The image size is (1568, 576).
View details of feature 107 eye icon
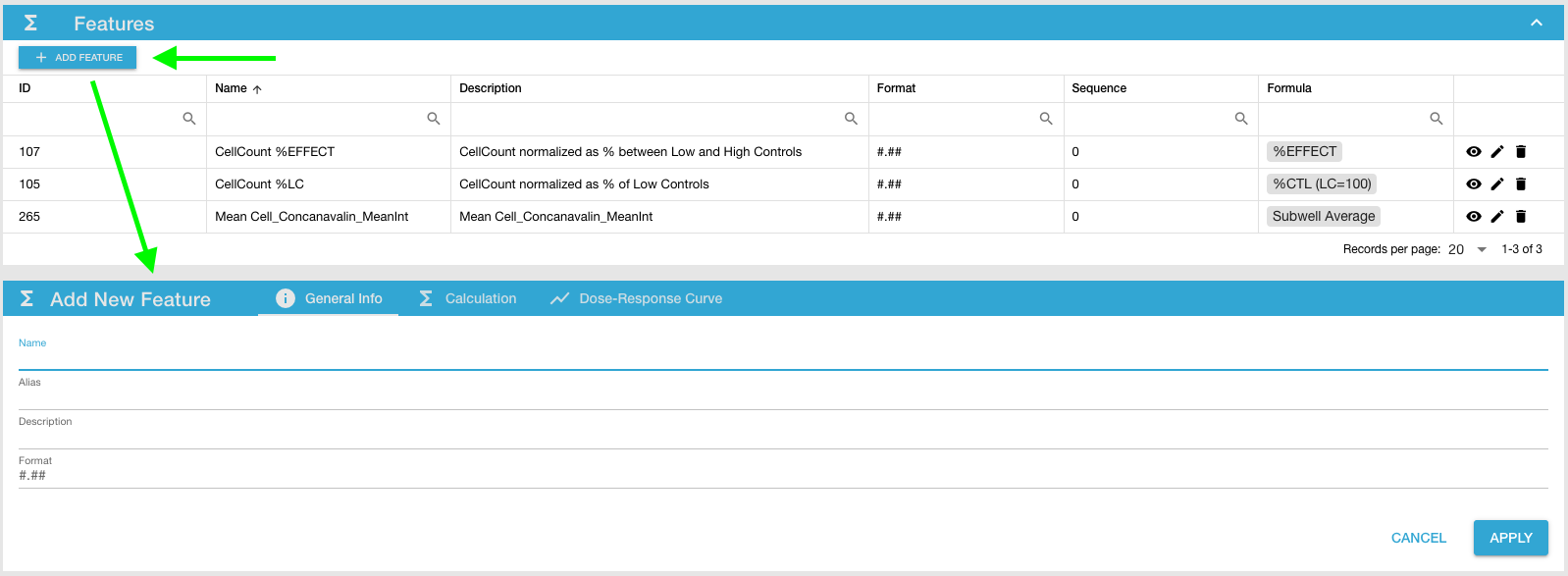[x=1473, y=152]
